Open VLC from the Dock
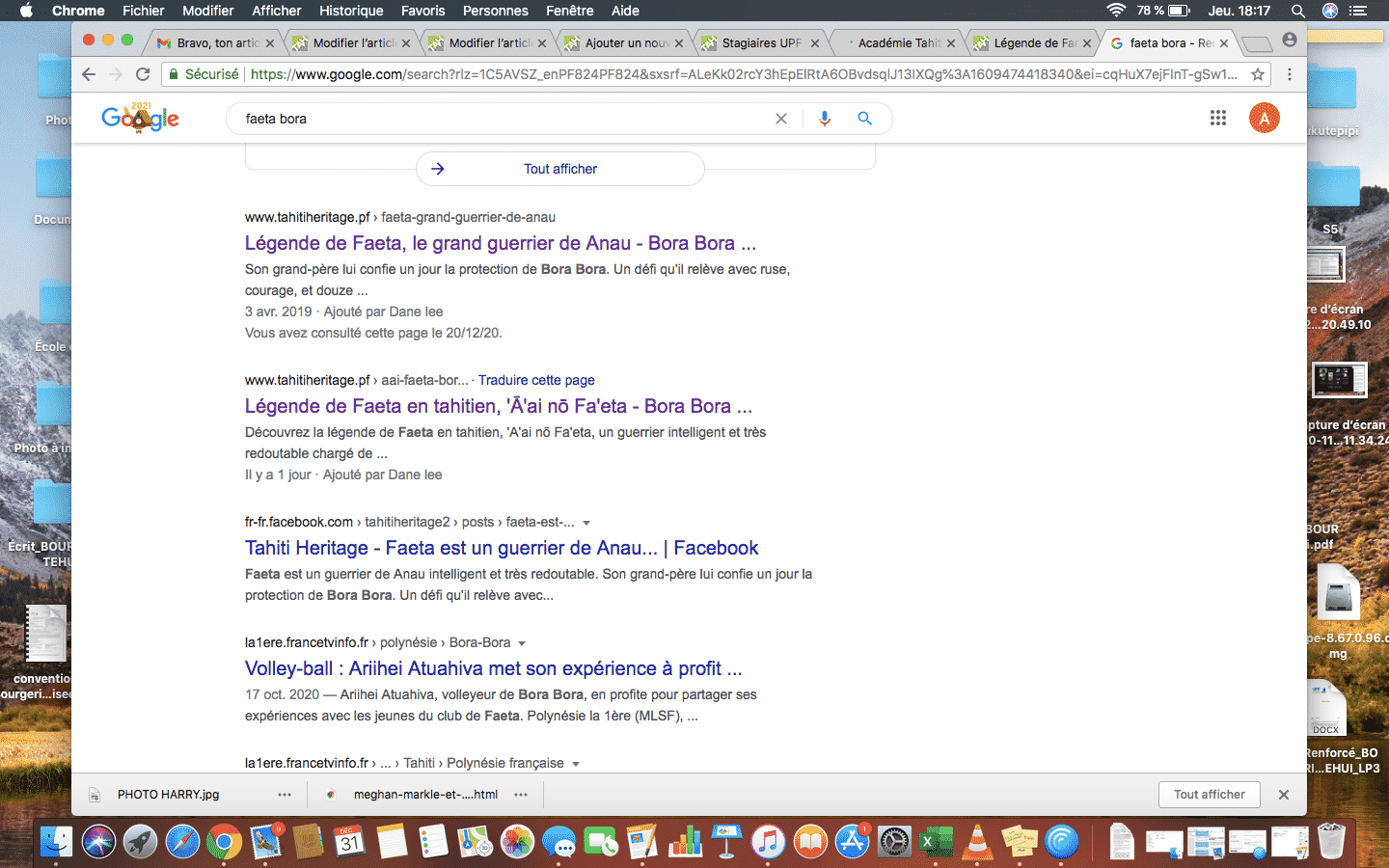 point(977,842)
